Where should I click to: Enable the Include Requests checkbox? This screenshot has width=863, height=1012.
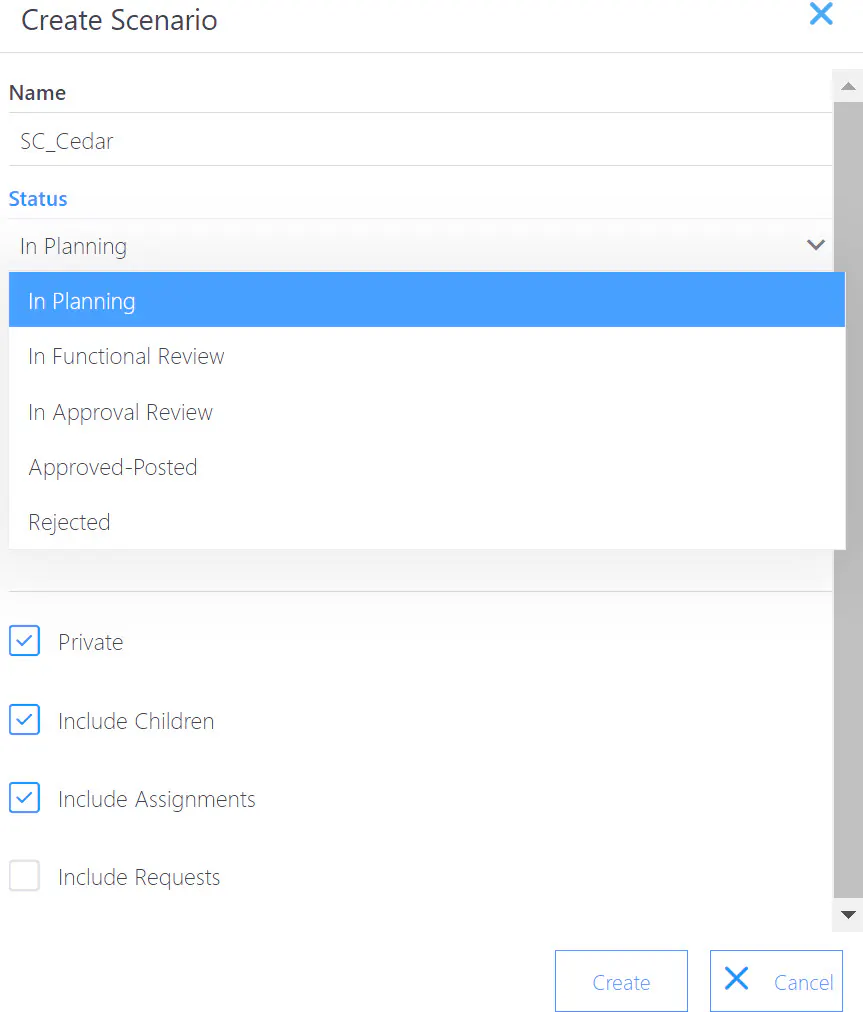click(x=25, y=876)
